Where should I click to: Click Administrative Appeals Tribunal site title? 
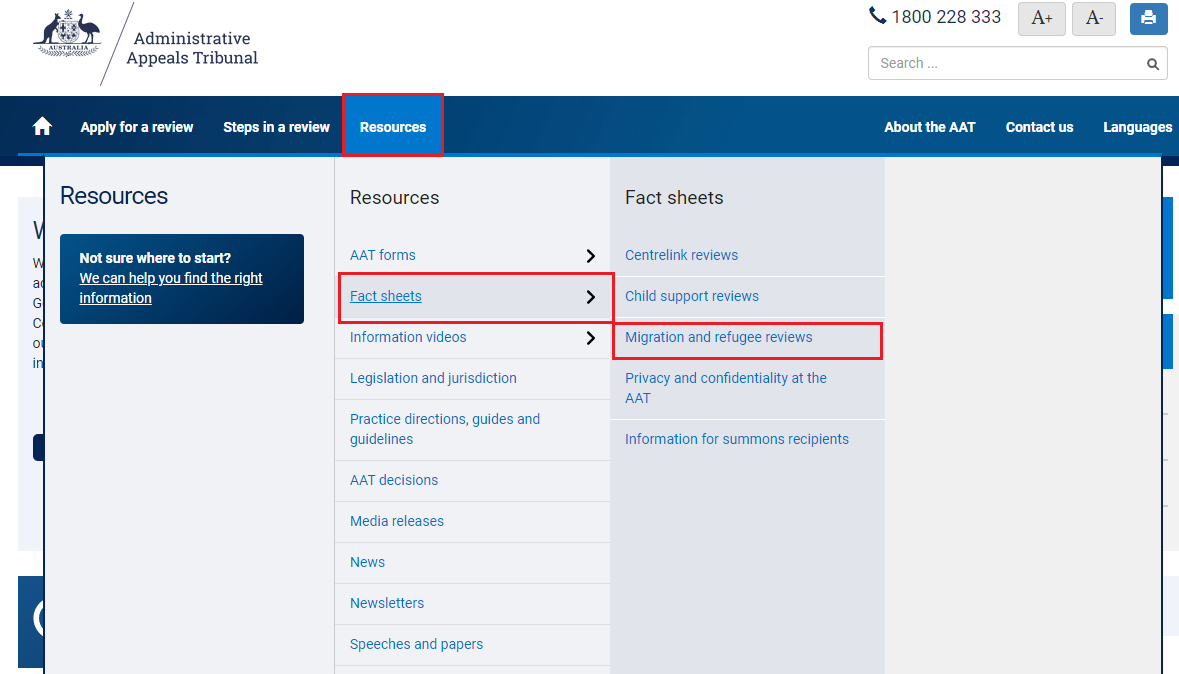click(192, 48)
